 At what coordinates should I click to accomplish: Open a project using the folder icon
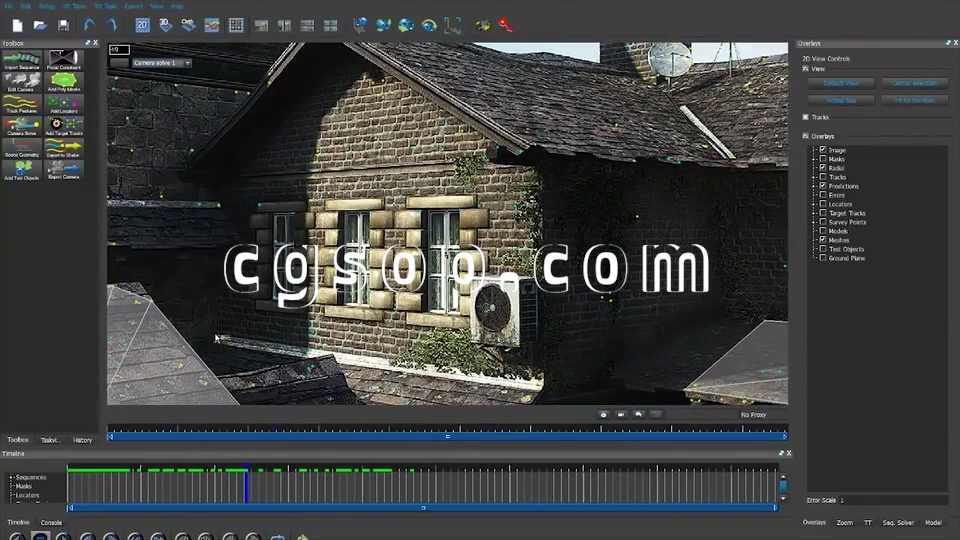[40, 25]
